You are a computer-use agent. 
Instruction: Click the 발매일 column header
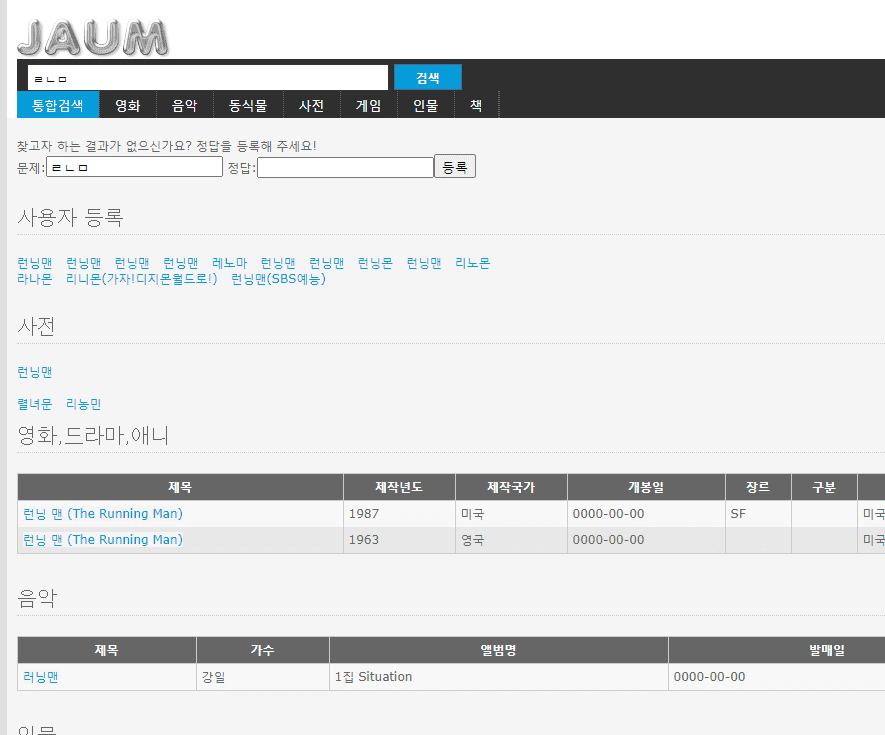coord(827,650)
